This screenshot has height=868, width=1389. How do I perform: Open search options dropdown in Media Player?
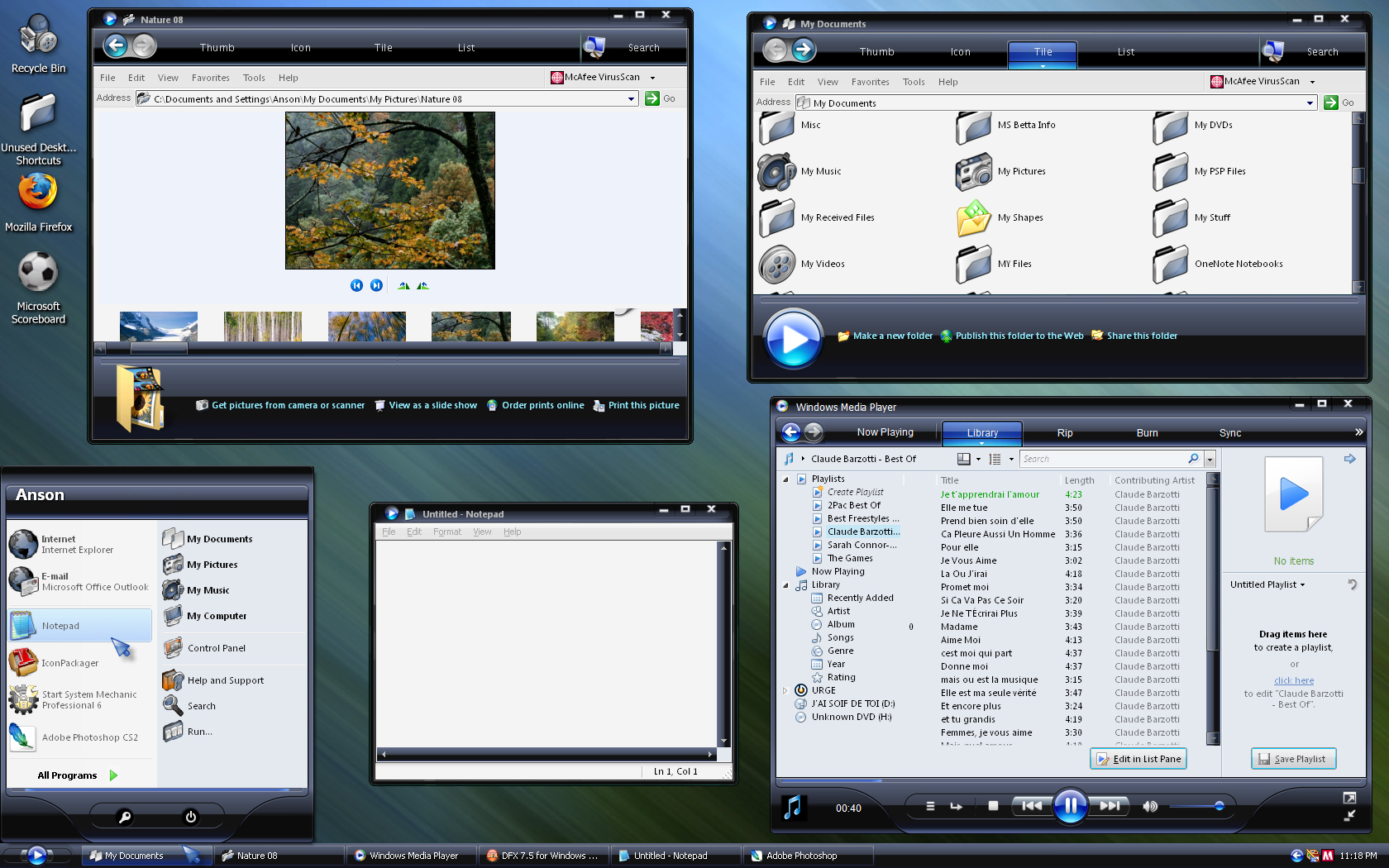pyautogui.click(x=1210, y=460)
